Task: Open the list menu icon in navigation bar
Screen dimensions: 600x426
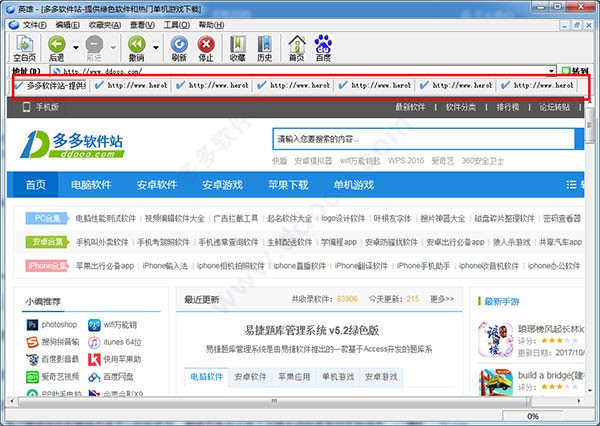Action: pyautogui.click(x=571, y=185)
